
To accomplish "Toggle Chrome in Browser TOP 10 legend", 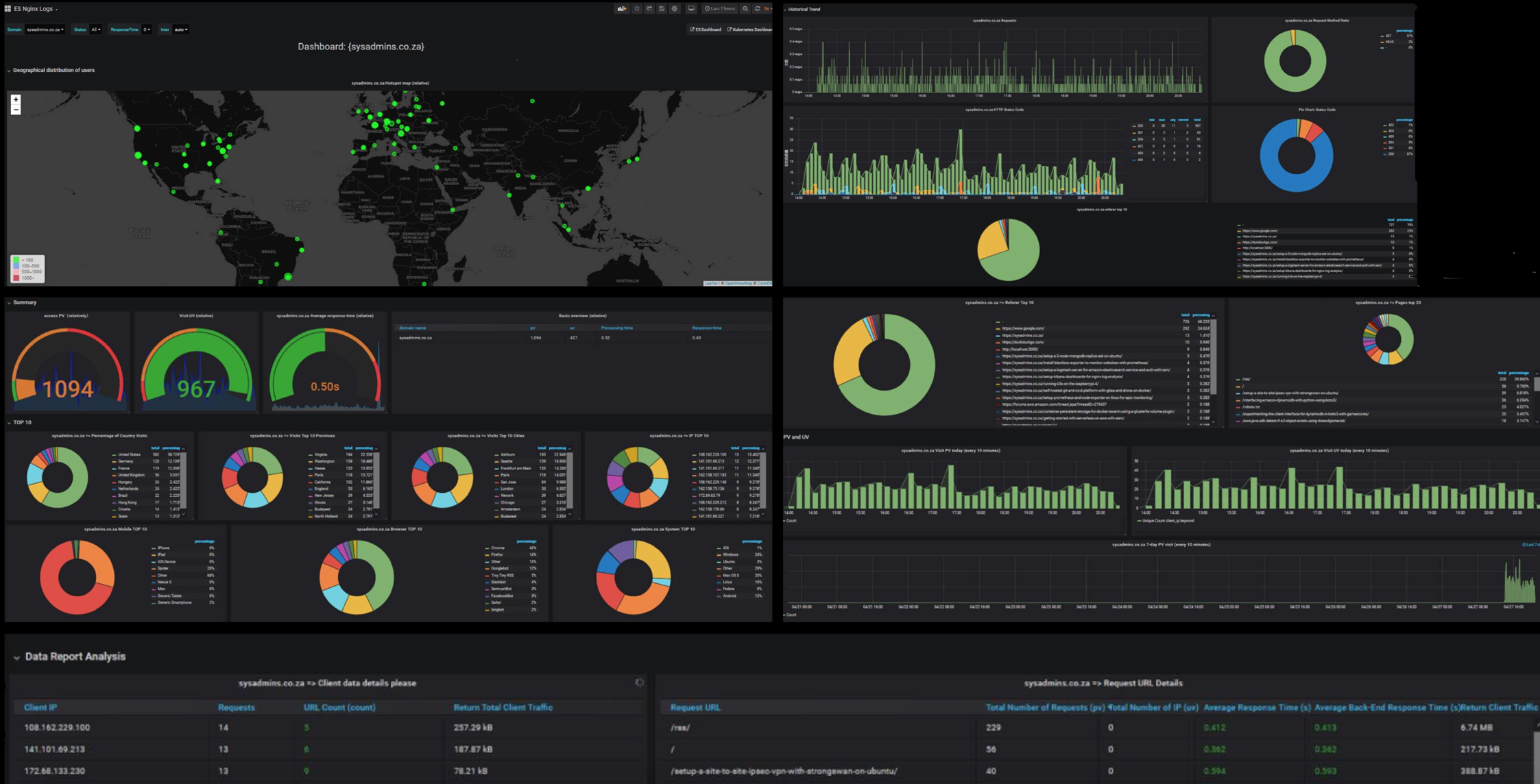I will click(x=498, y=549).
